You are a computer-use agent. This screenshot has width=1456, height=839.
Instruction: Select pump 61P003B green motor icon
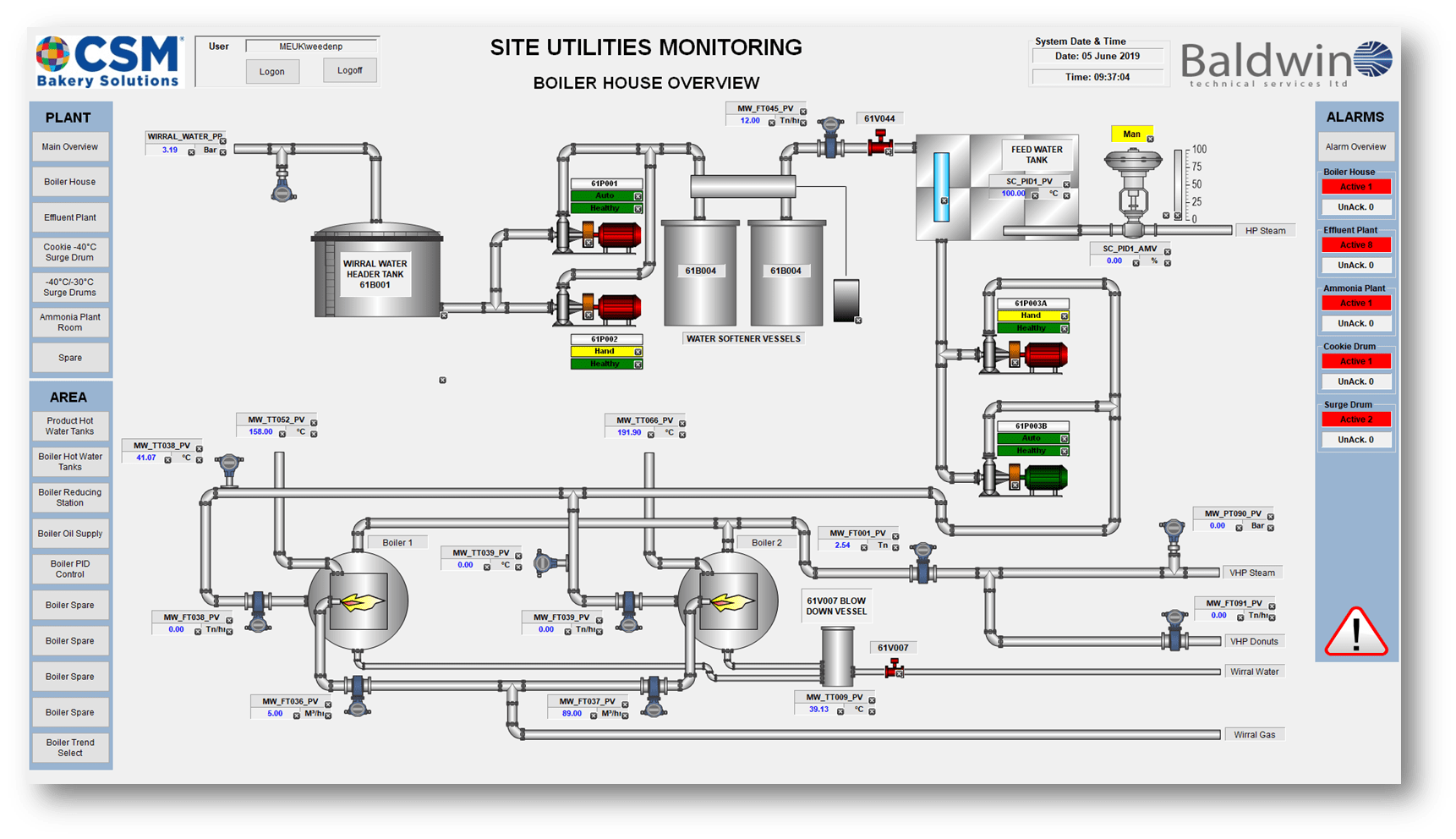[1045, 479]
